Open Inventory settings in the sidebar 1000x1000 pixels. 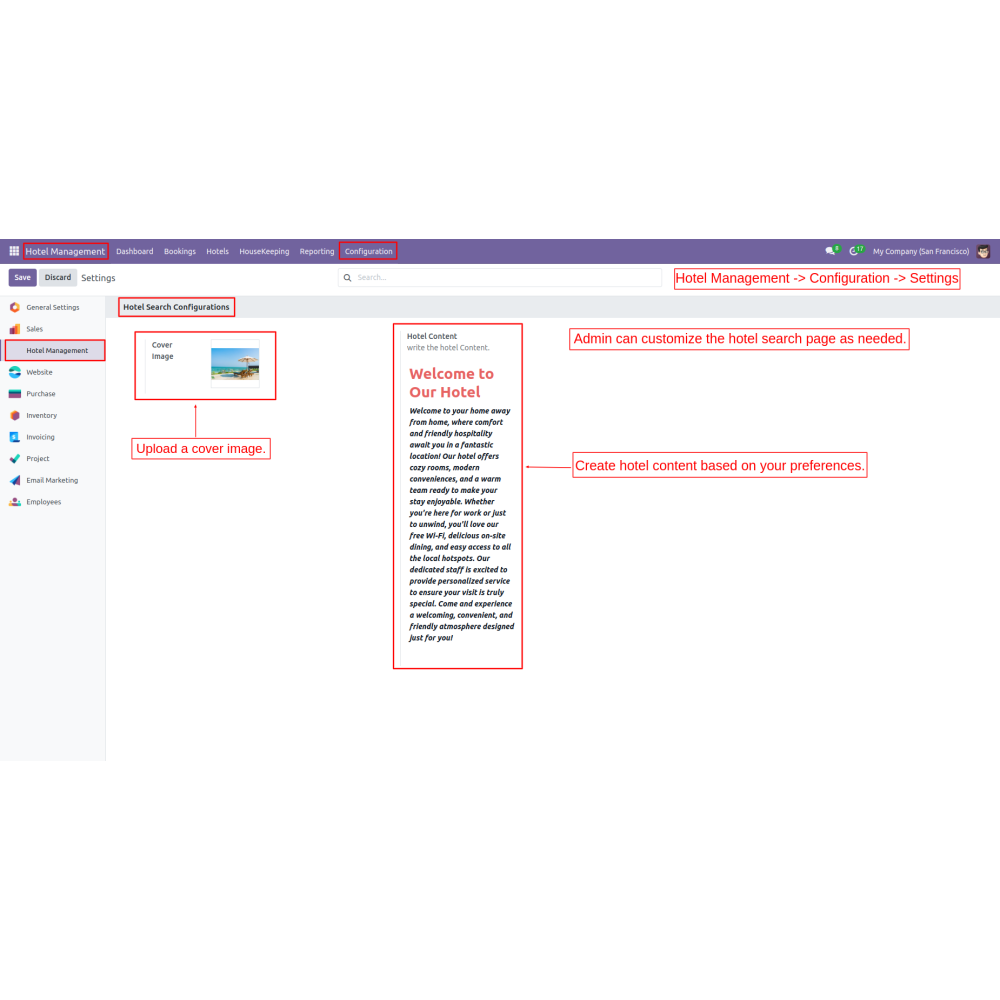click(41, 415)
